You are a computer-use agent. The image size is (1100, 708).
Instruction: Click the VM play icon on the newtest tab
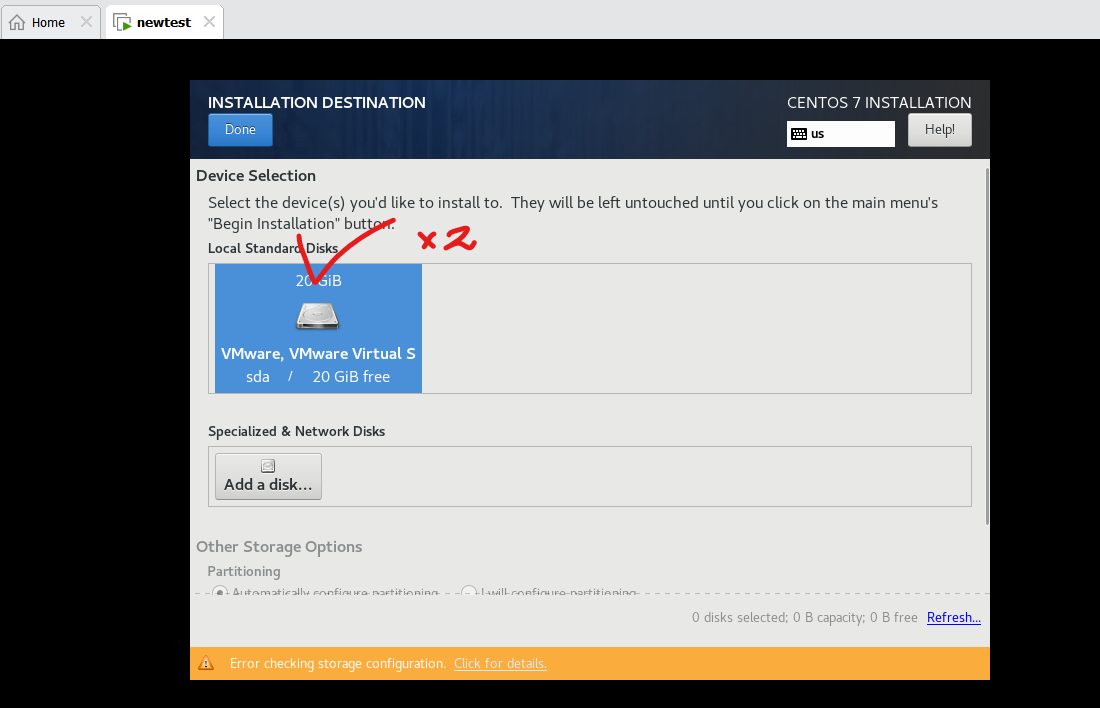pyautogui.click(x=122, y=22)
